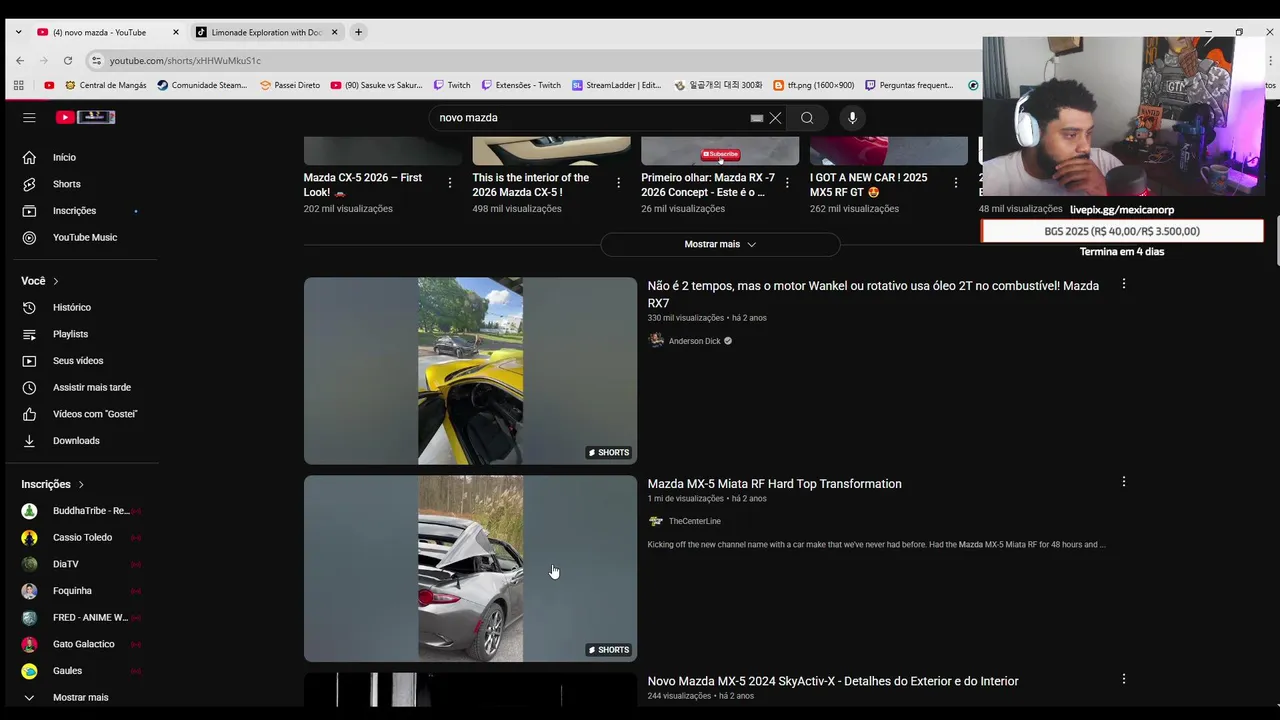Screen dimensions: 1280x720
Task: Activate voice search microphone
Action: [852, 118]
